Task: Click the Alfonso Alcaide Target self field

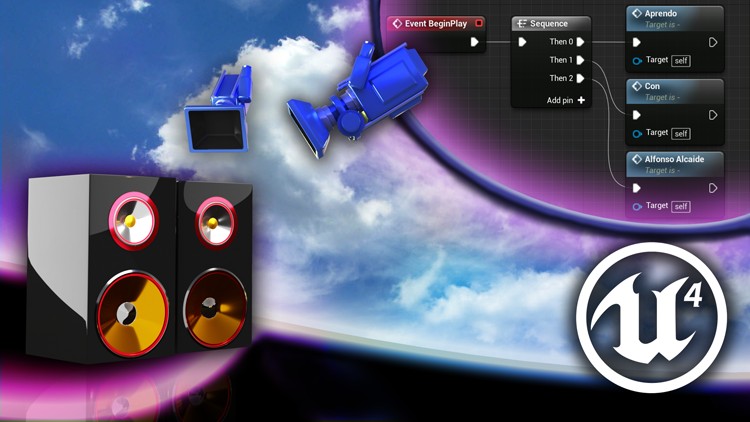Action: pyautogui.click(x=681, y=206)
